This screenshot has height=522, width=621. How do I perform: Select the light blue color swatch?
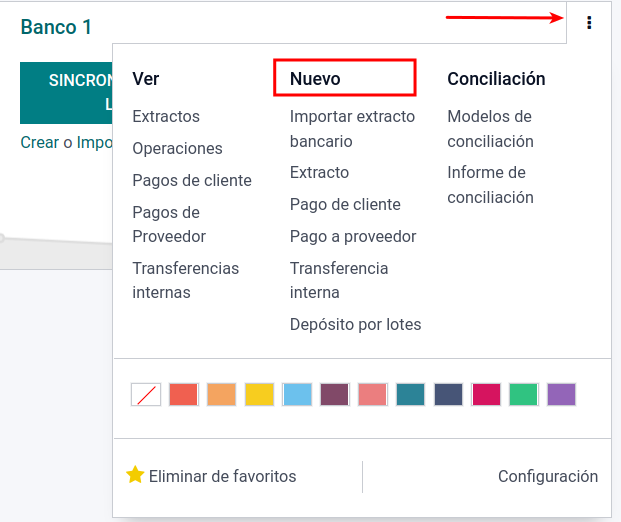click(298, 394)
